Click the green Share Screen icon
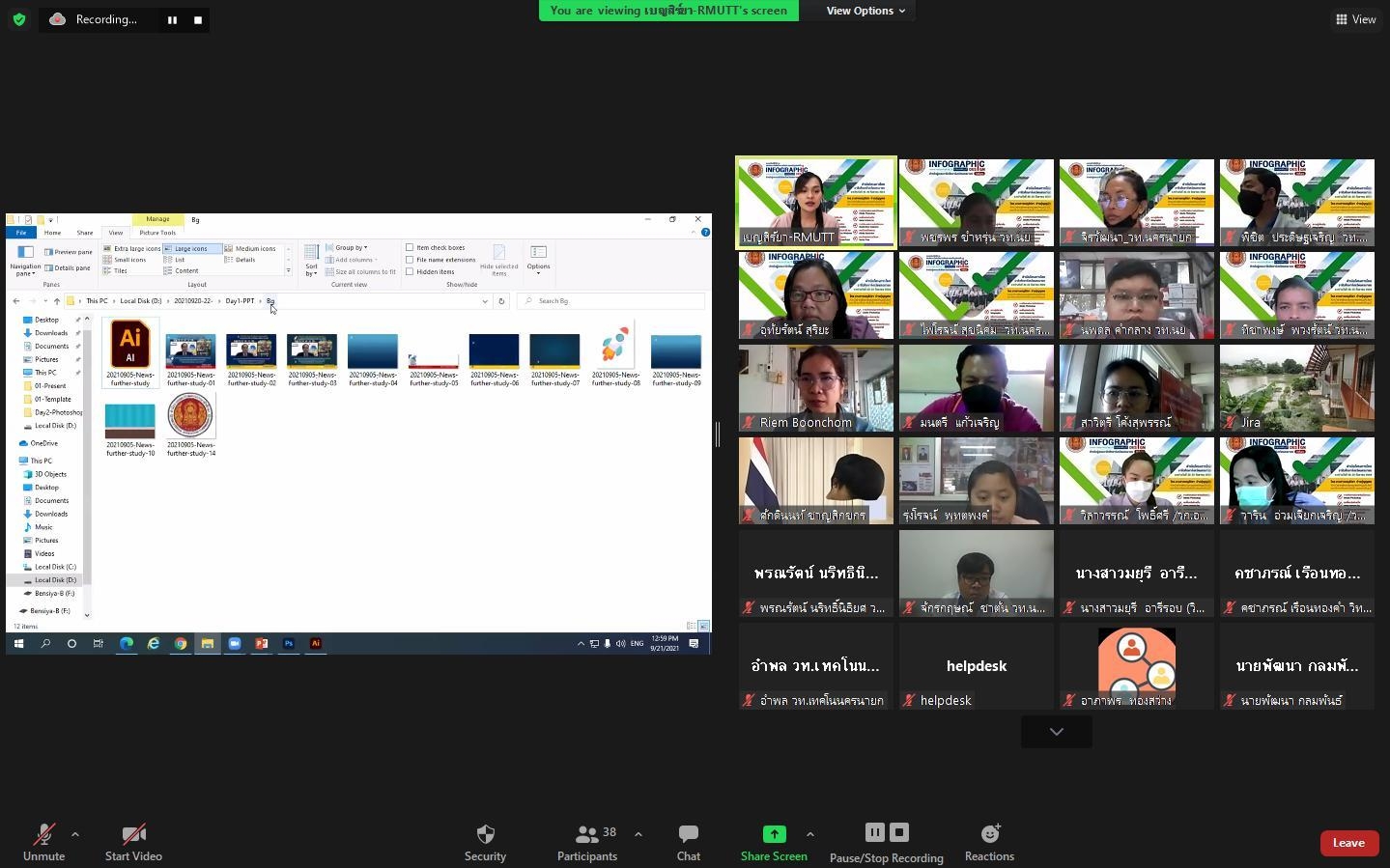This screenshot has width=1390, height=868. tap(774, 834)
